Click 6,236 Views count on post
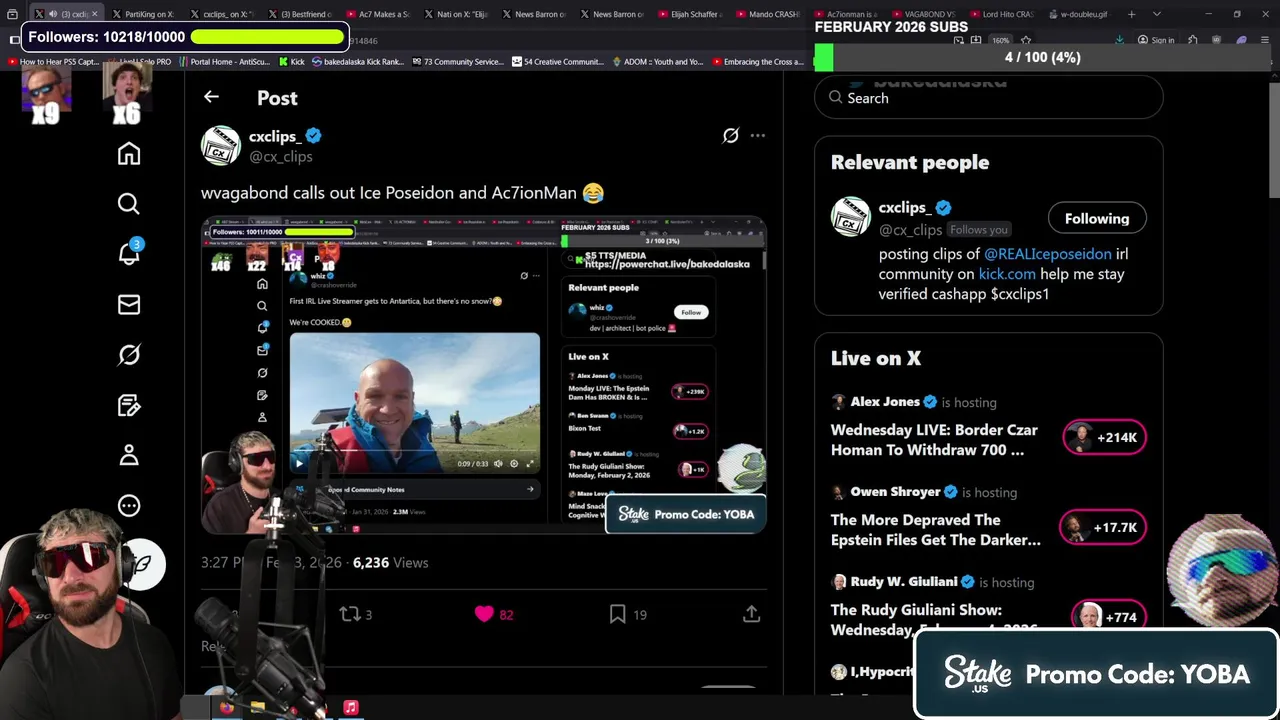Viewport: 1280px width, 720px height. pos(390,563)
